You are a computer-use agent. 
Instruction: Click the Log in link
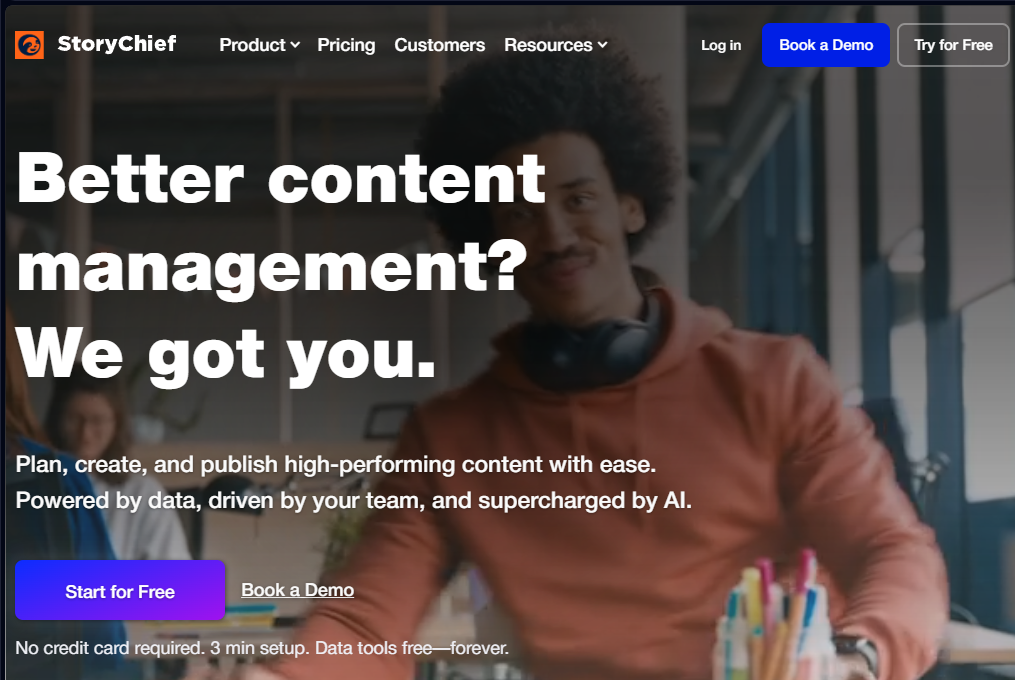pos(721,45)
